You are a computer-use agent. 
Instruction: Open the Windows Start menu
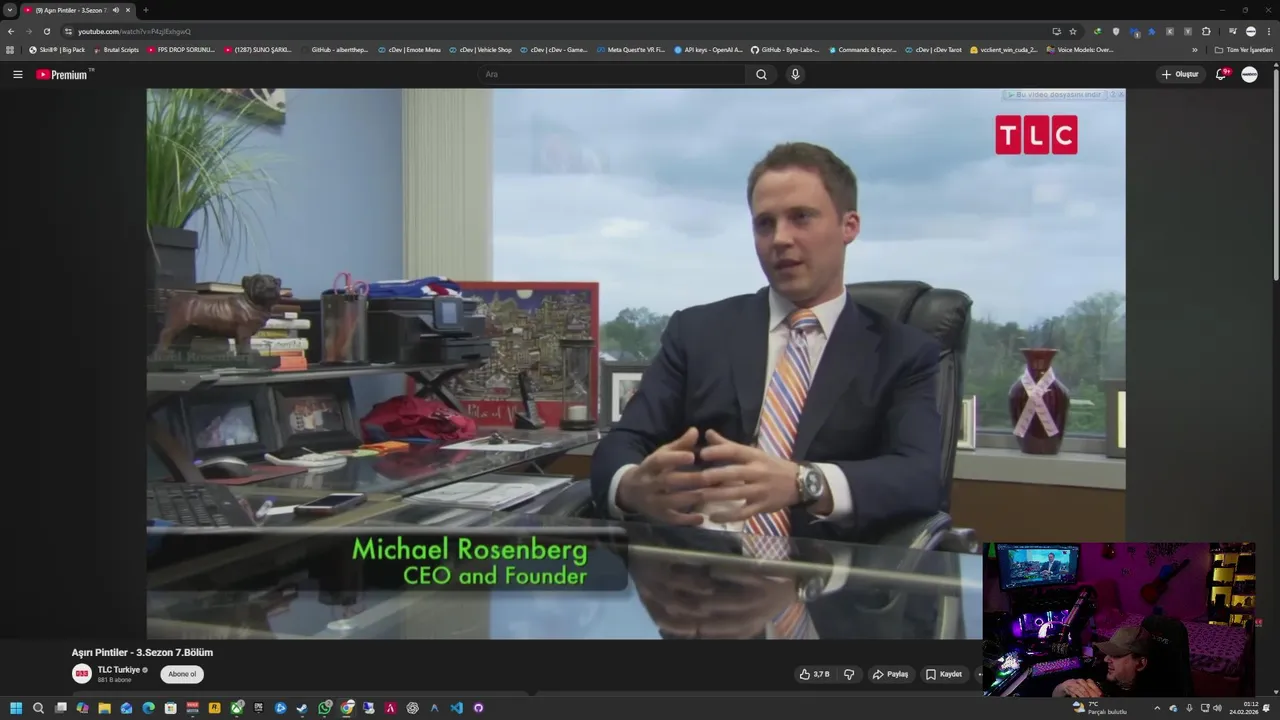pos(16,708)
